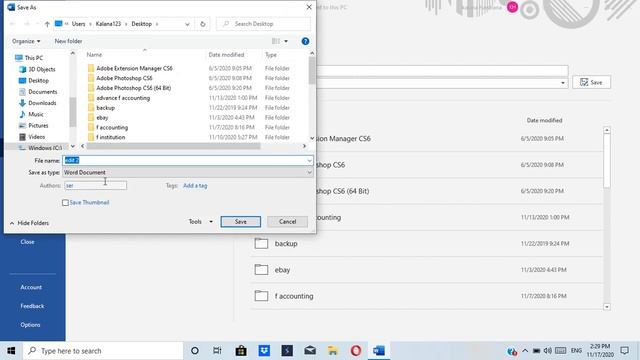Open the change view icon
Viewport: 640px width, 360px height.
(x=276, y=41)
